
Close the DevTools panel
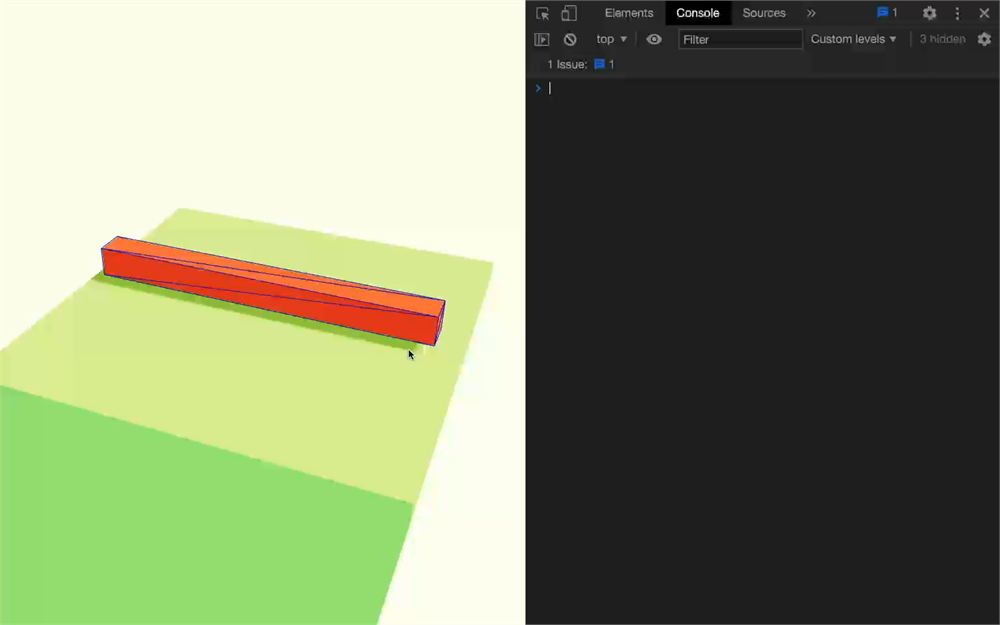(x=984, y=13)
